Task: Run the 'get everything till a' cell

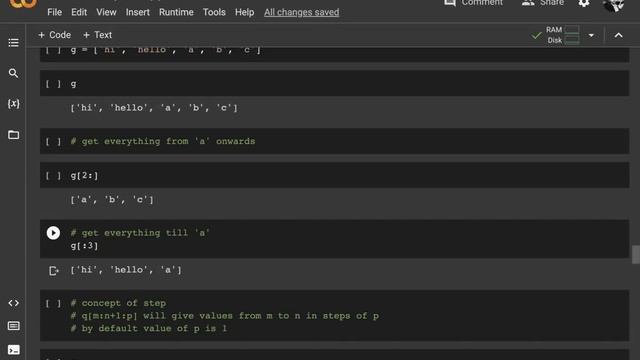Action: (x=53, y=233)
